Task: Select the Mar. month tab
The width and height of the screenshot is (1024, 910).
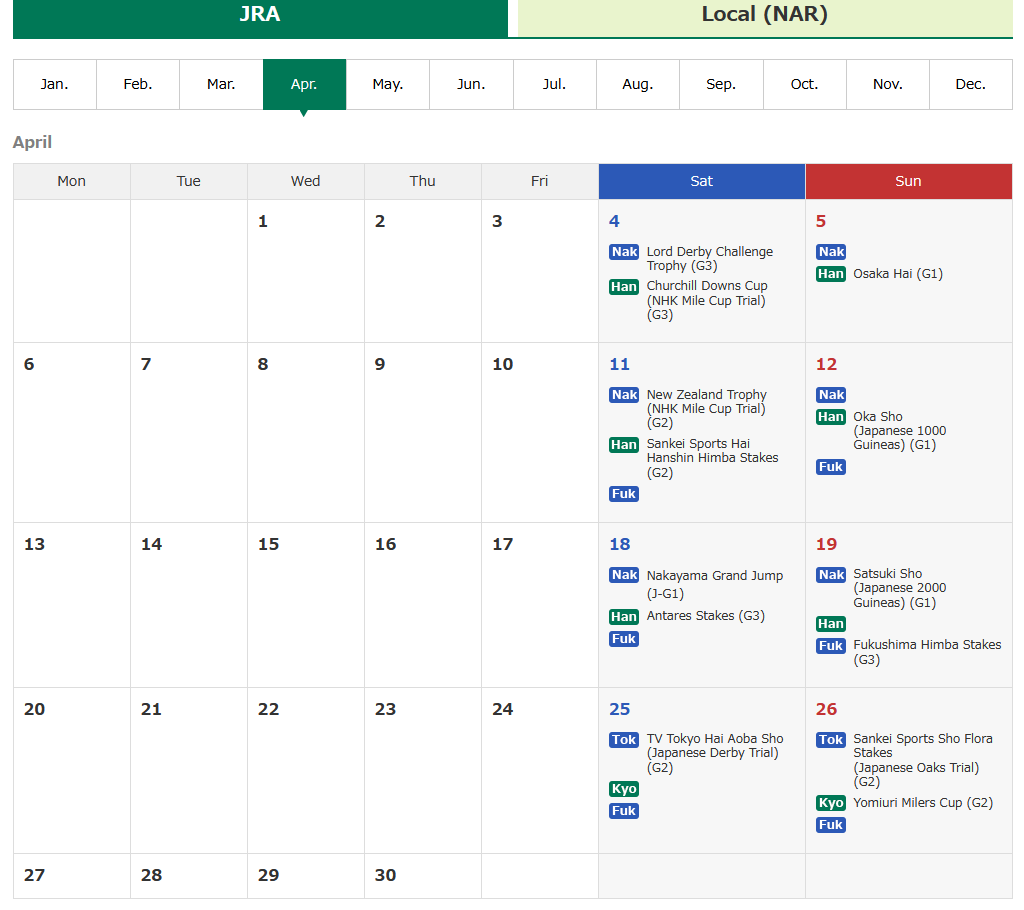Action: click(x=221, y=84)
